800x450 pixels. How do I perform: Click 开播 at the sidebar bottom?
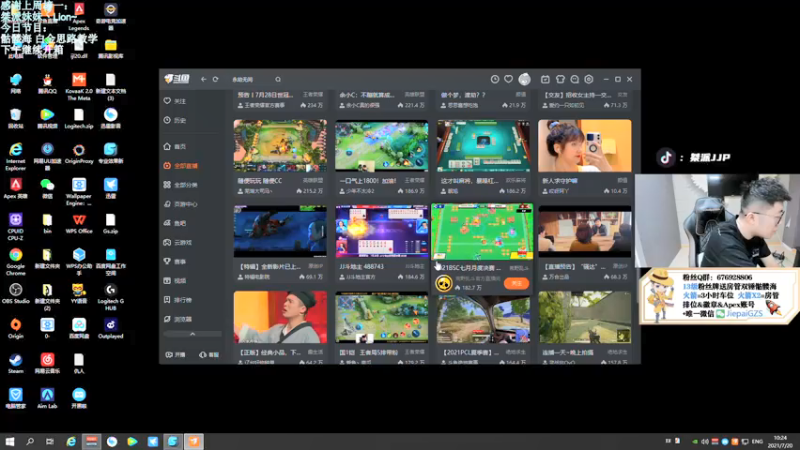tap(176, 355)
